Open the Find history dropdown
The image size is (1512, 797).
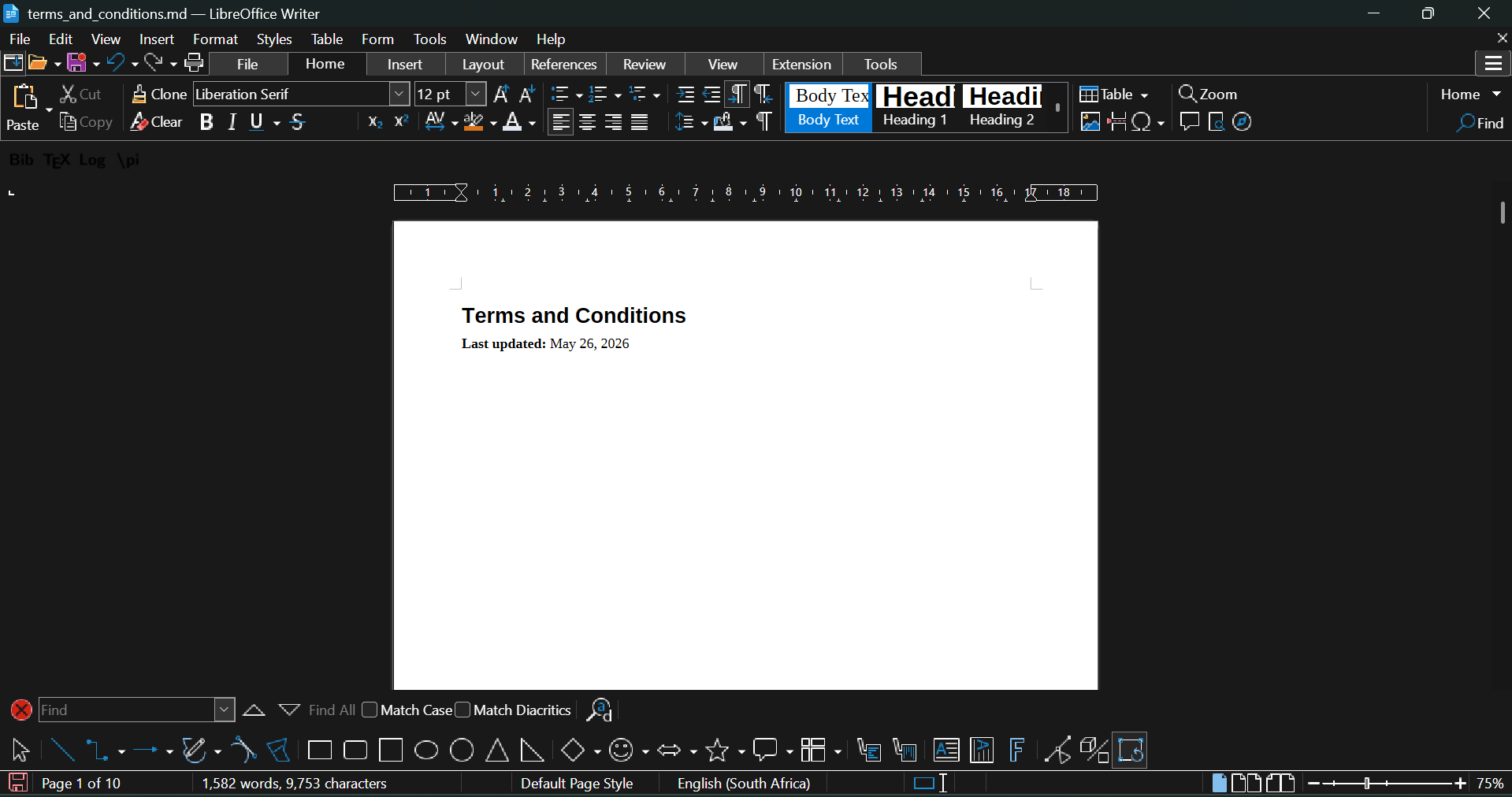(x=225, y=710)
